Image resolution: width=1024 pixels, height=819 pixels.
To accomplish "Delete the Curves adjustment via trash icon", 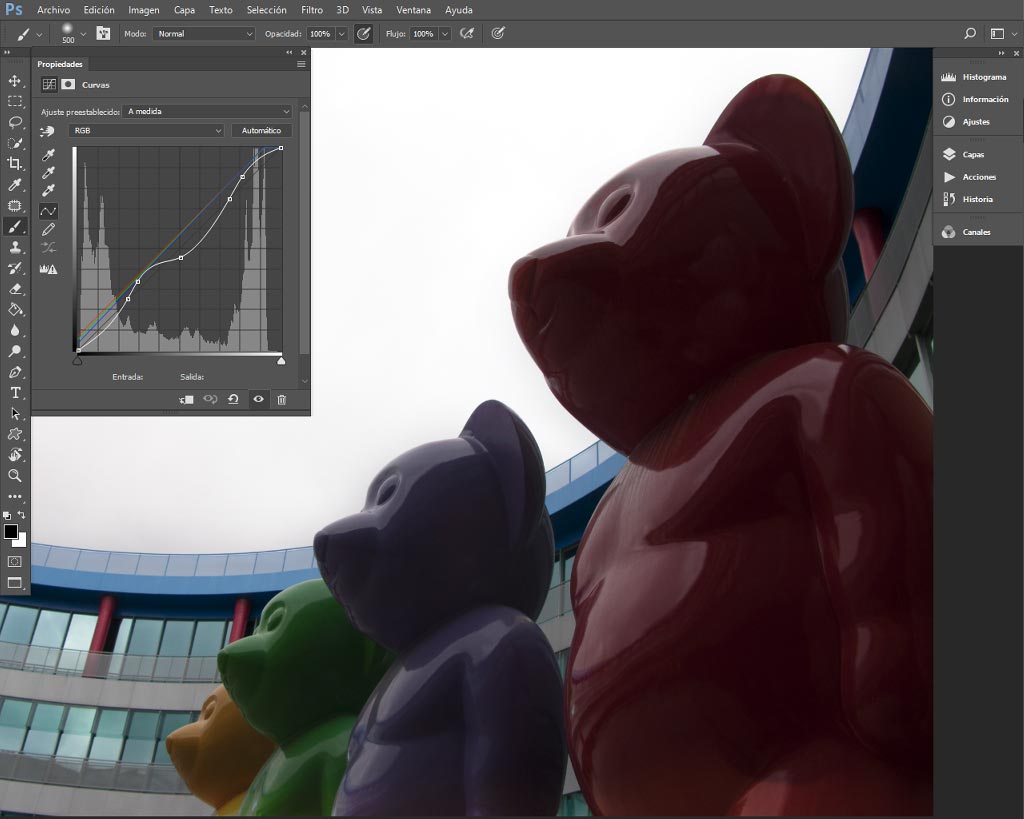I will (x=281, y=400).
